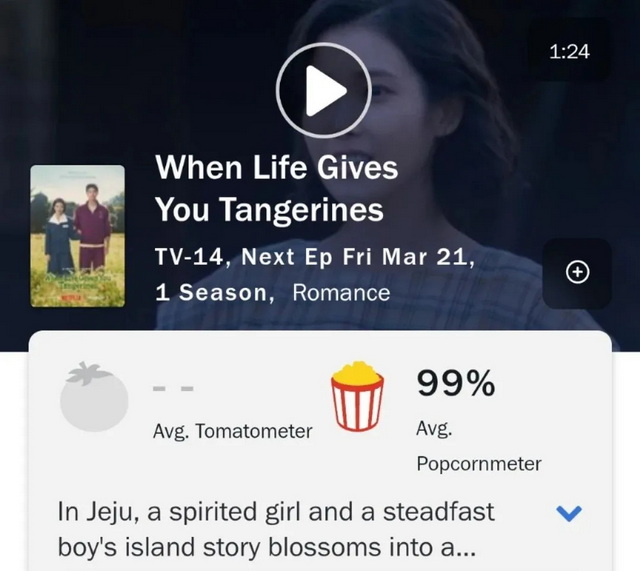Open the Romance genre link
This screenshot has width=640, height=571.
click(x=341, y=293)
